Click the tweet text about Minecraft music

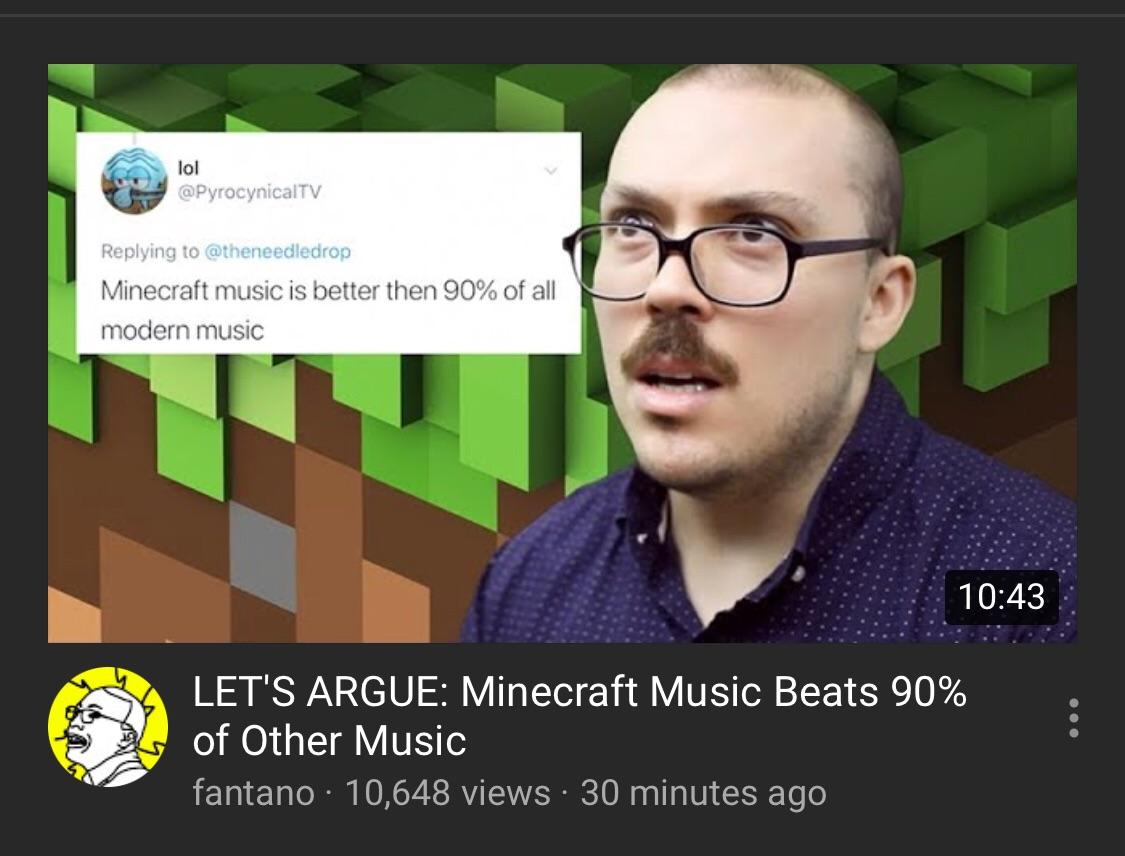pos(328,311)
